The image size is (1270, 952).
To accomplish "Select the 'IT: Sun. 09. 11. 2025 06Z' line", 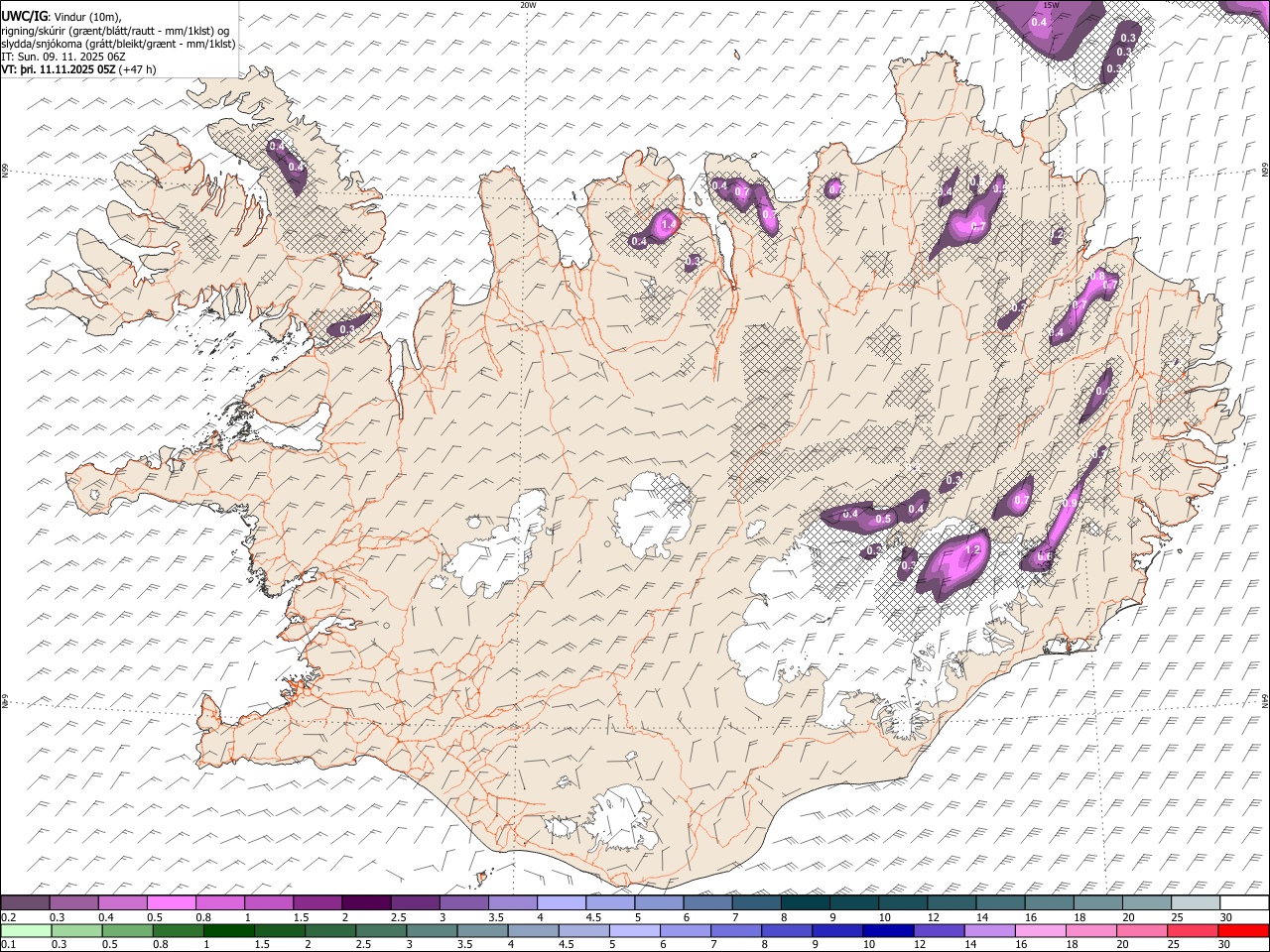I will click(x=63, y=57).
